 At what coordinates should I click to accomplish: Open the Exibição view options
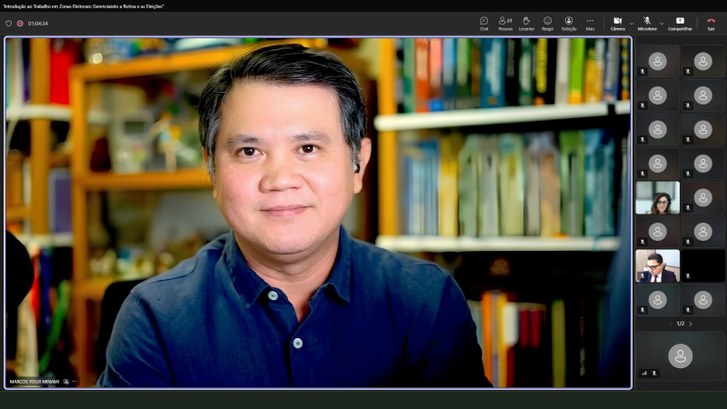tap(569, 24)
